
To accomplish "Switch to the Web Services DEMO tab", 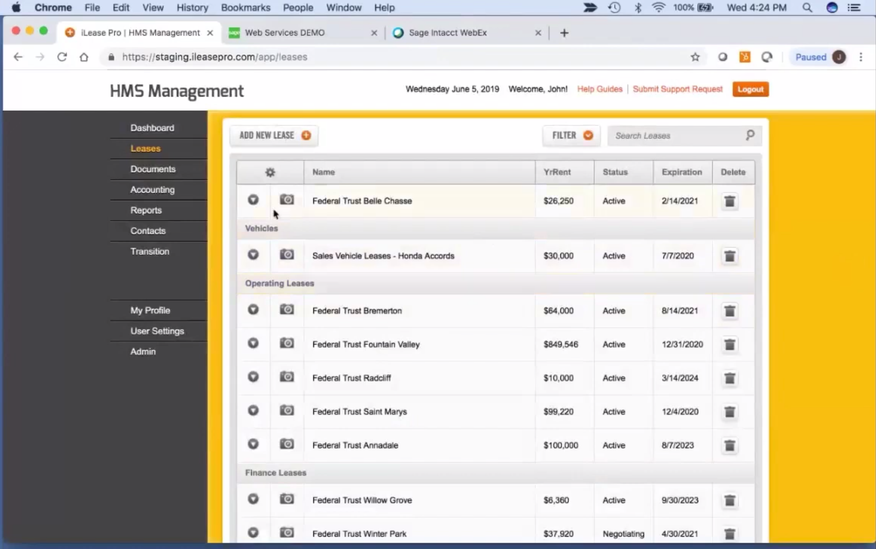I will coord(284,33).
